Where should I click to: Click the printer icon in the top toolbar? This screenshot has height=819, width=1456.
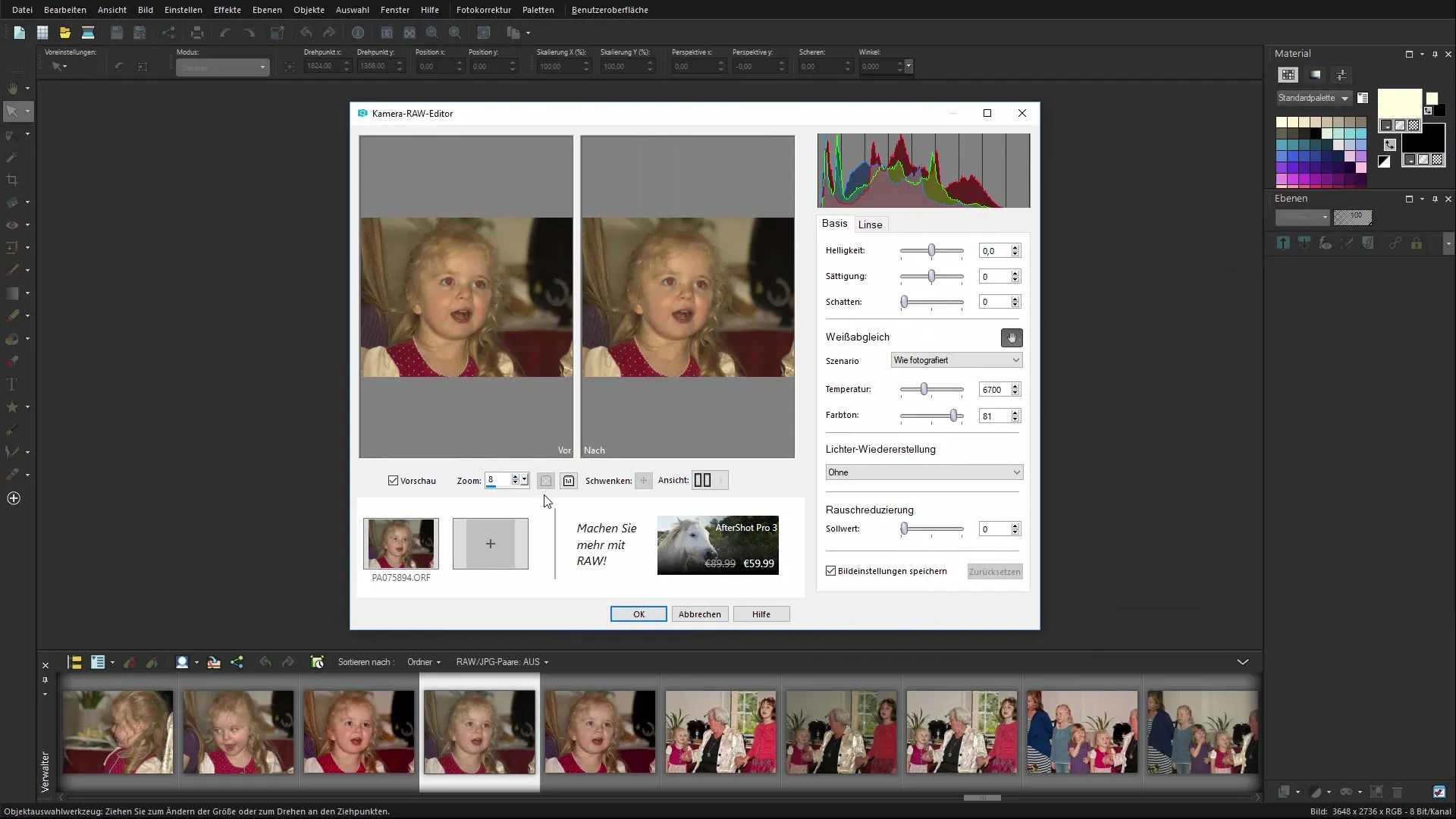click(x=197, y=33)
